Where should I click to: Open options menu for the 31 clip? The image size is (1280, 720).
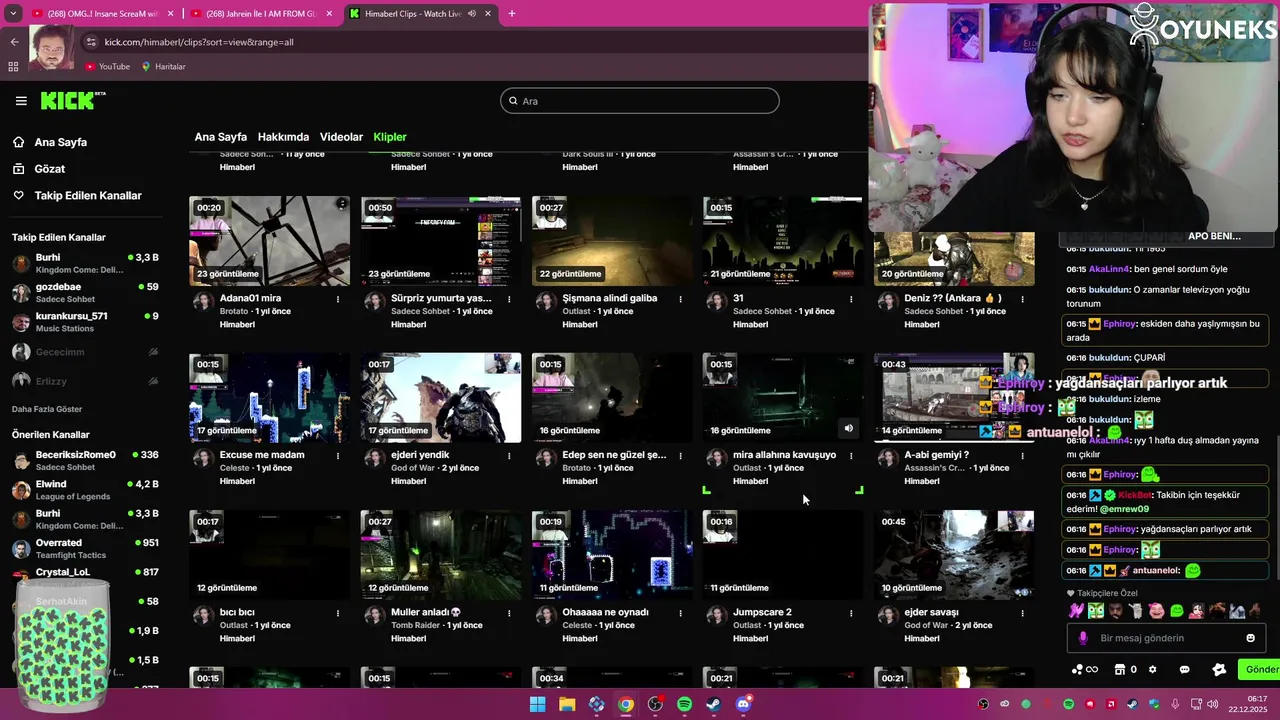coord(851,298)
